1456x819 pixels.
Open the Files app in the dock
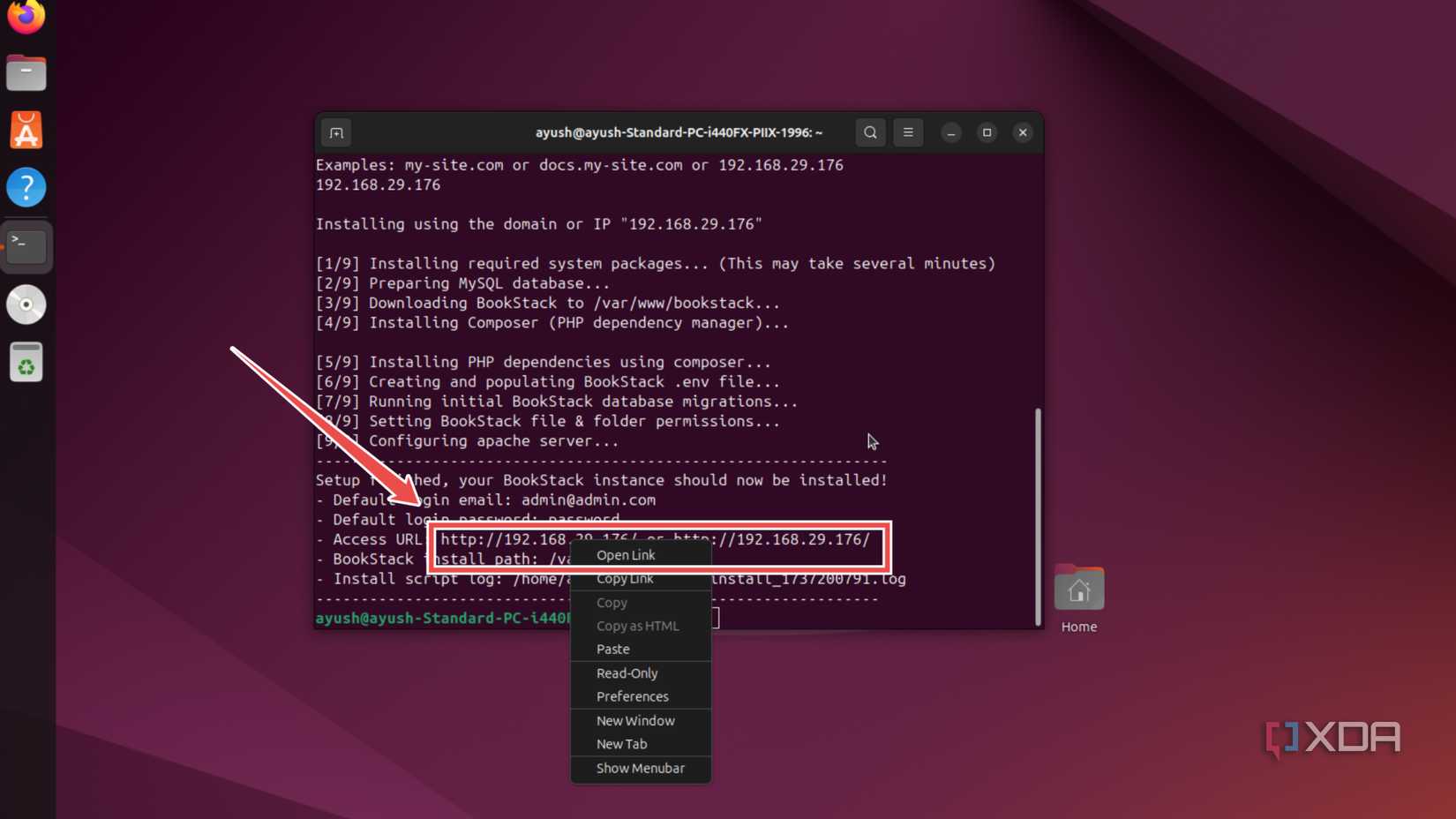(x=26, y=72)
